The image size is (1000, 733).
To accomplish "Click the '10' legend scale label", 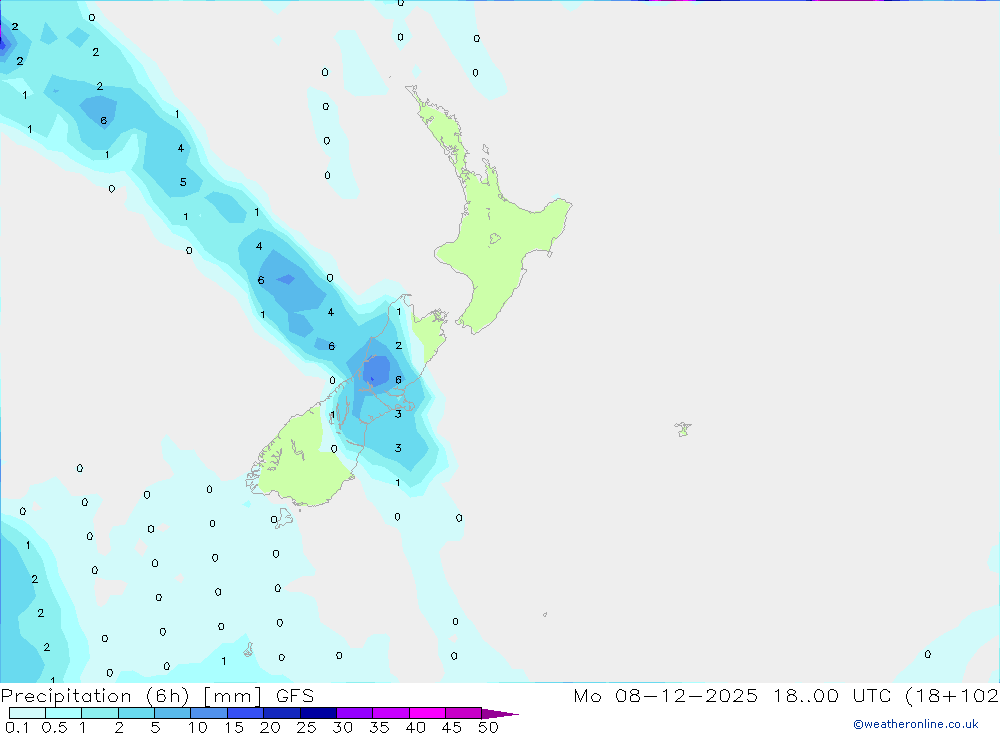I will tap(198, 727).
